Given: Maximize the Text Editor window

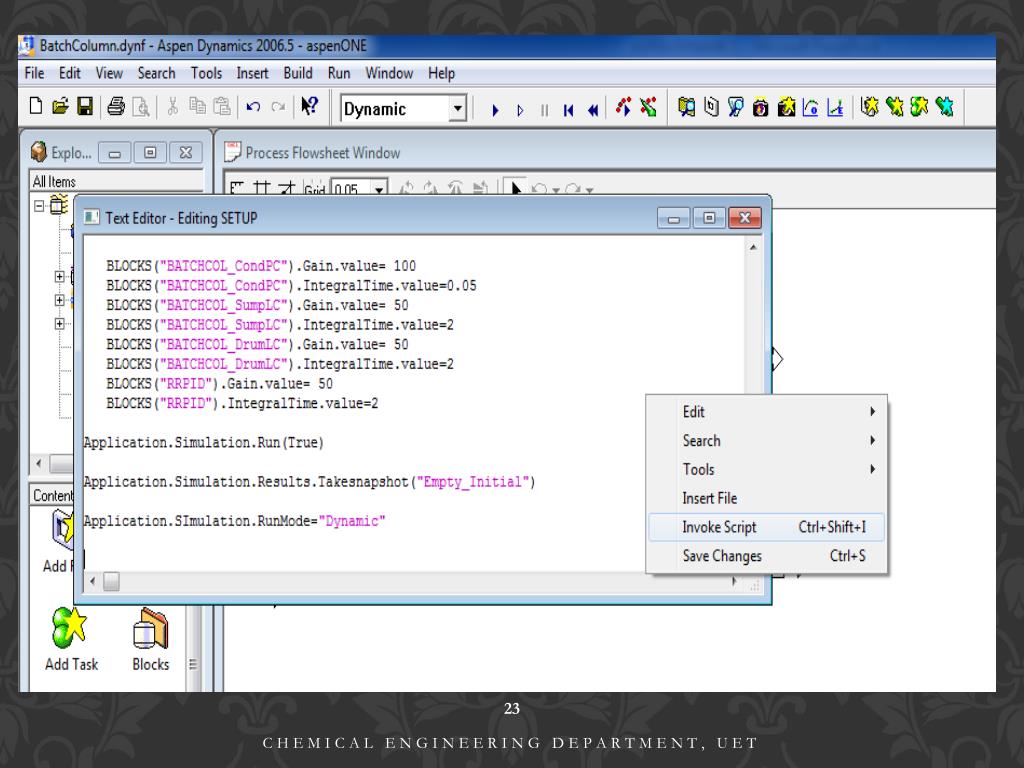Looking at the screenshot, I should 709,218.
